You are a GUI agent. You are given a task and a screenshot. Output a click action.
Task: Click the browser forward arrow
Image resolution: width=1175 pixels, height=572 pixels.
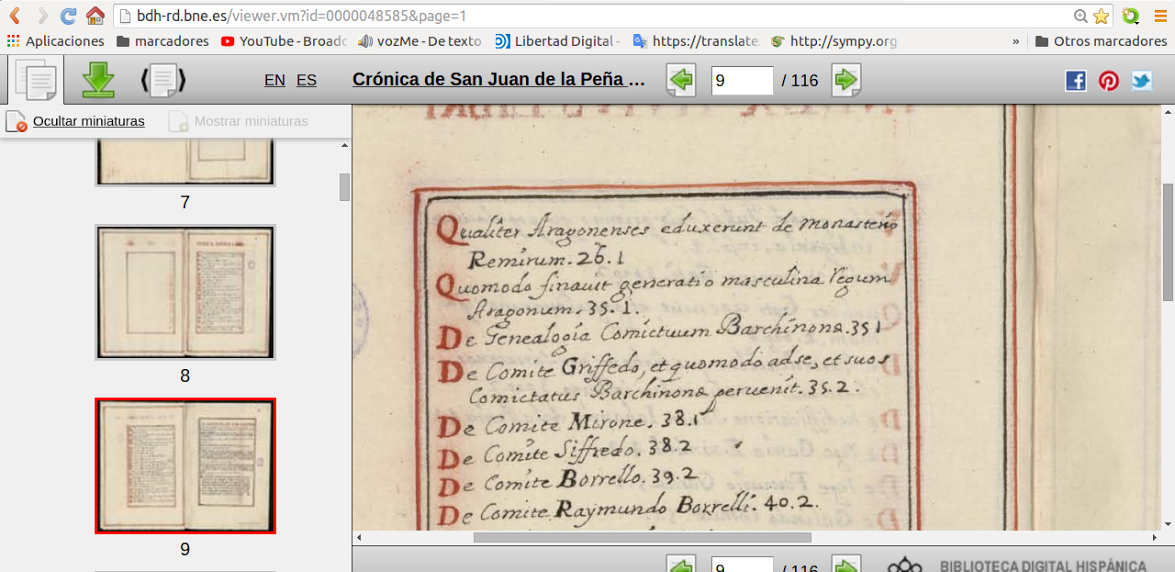click(x=42, y=15)
